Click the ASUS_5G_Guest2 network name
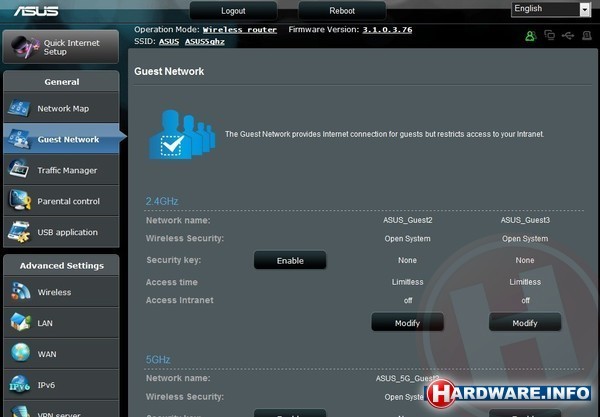The width and height of the screenshot is (600, 417). coord(407,378)
